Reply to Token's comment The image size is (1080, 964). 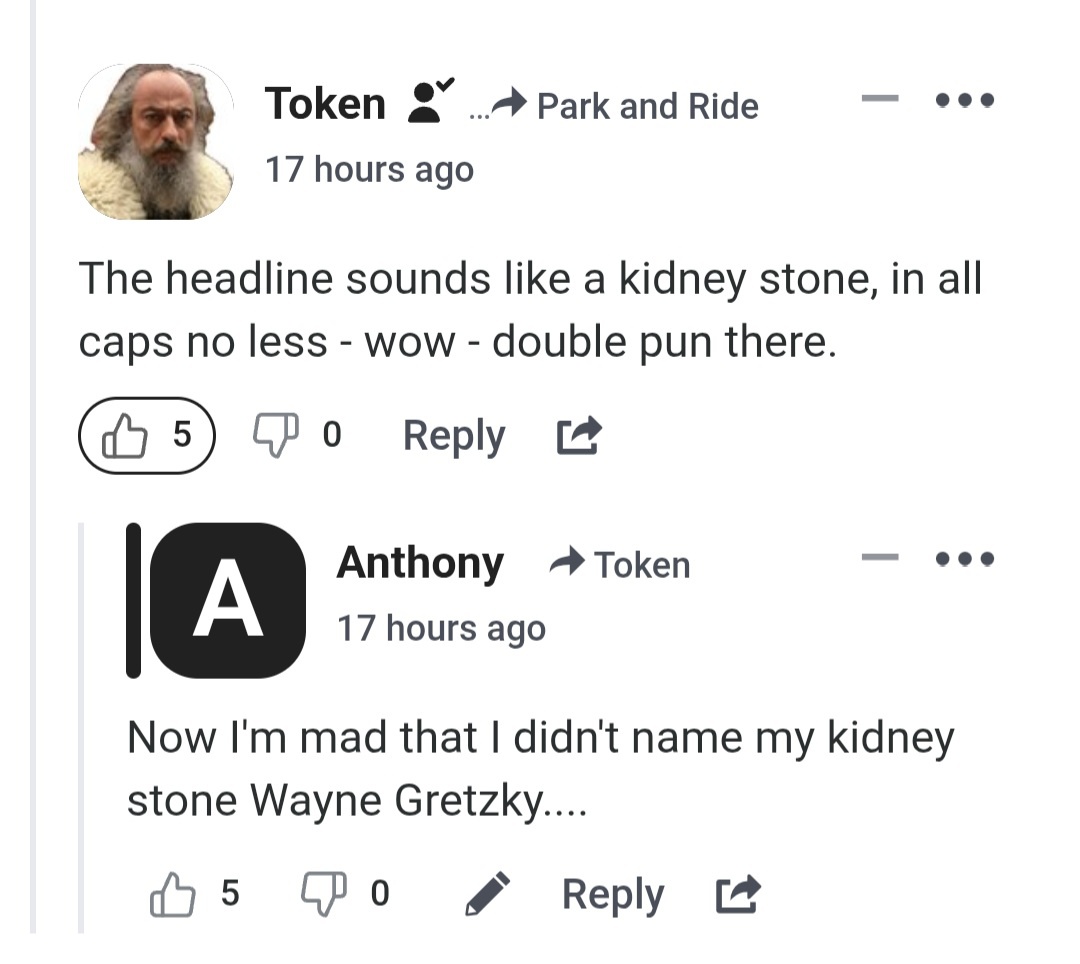[453, 437]
